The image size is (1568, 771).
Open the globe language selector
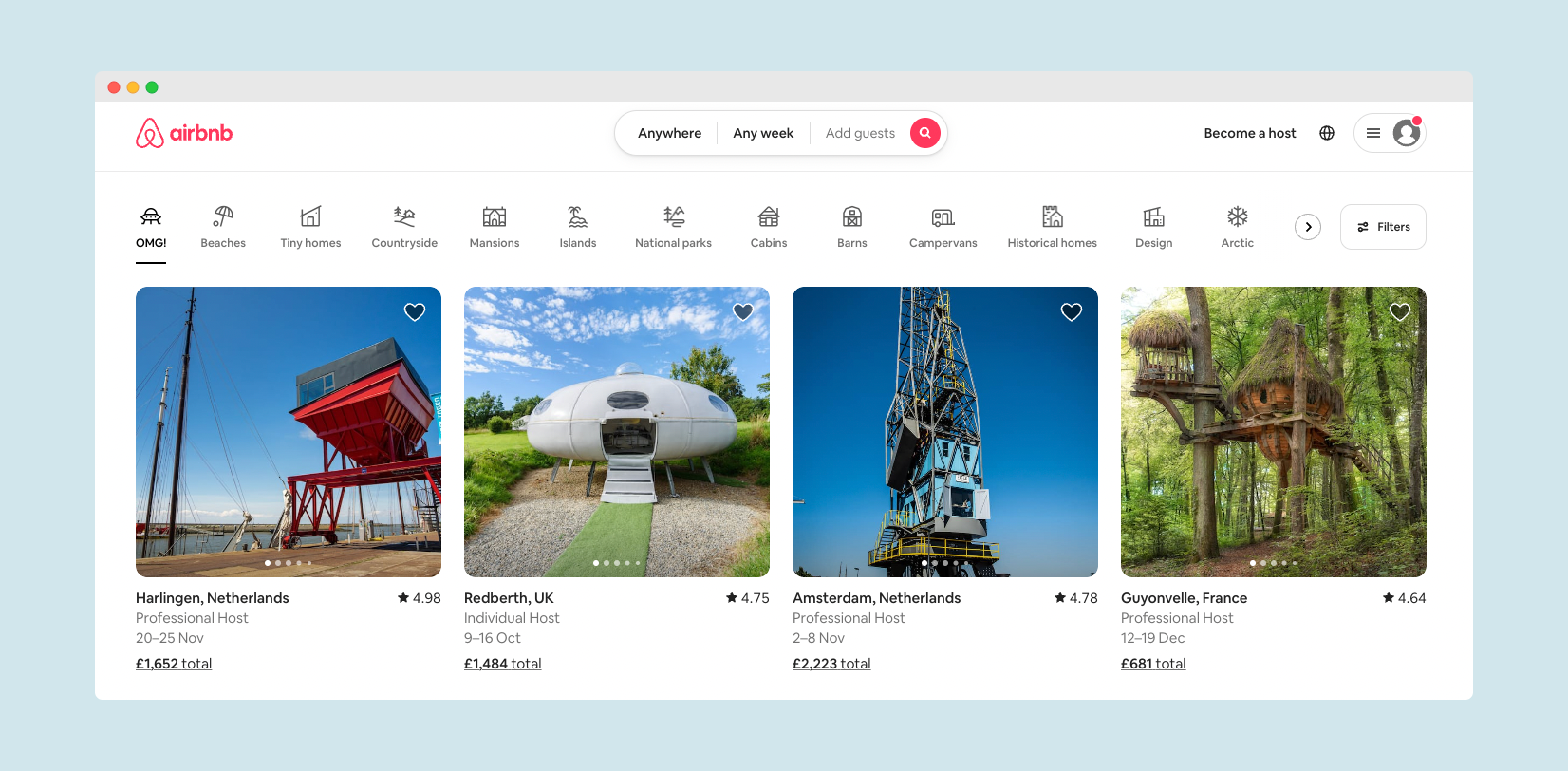[x=1327, y=133]
